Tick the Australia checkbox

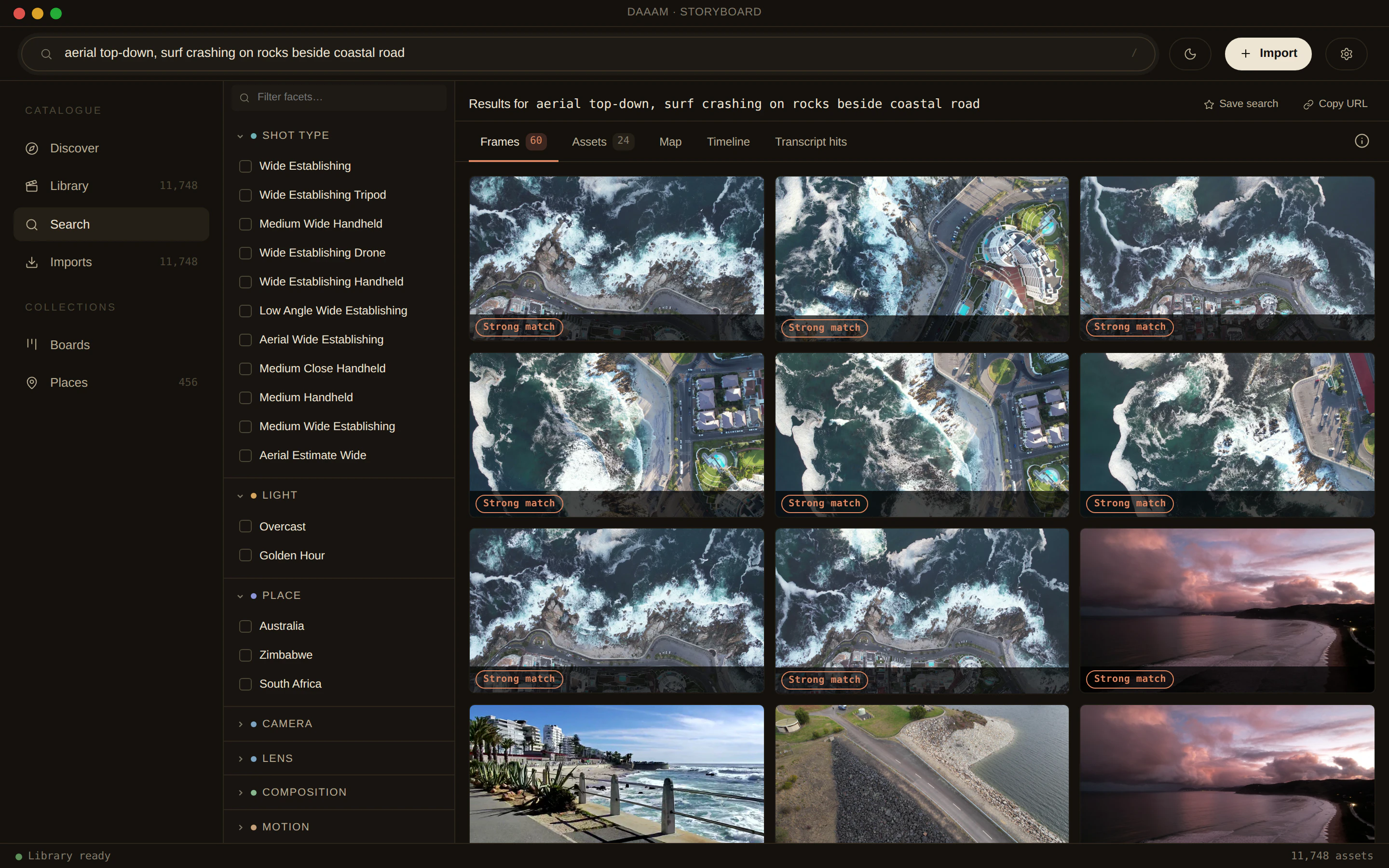tap(245, 626)
